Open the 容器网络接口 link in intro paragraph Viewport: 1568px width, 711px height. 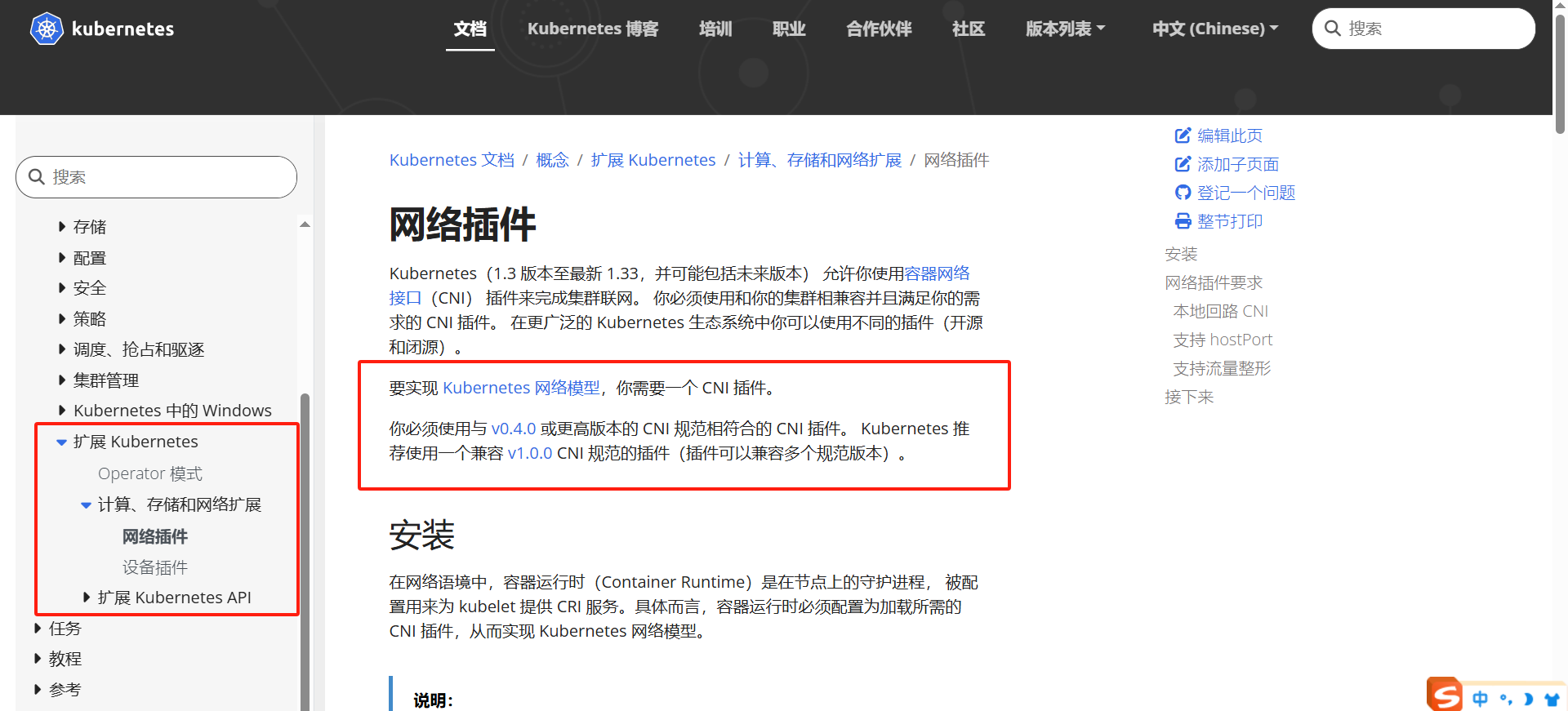937,273
